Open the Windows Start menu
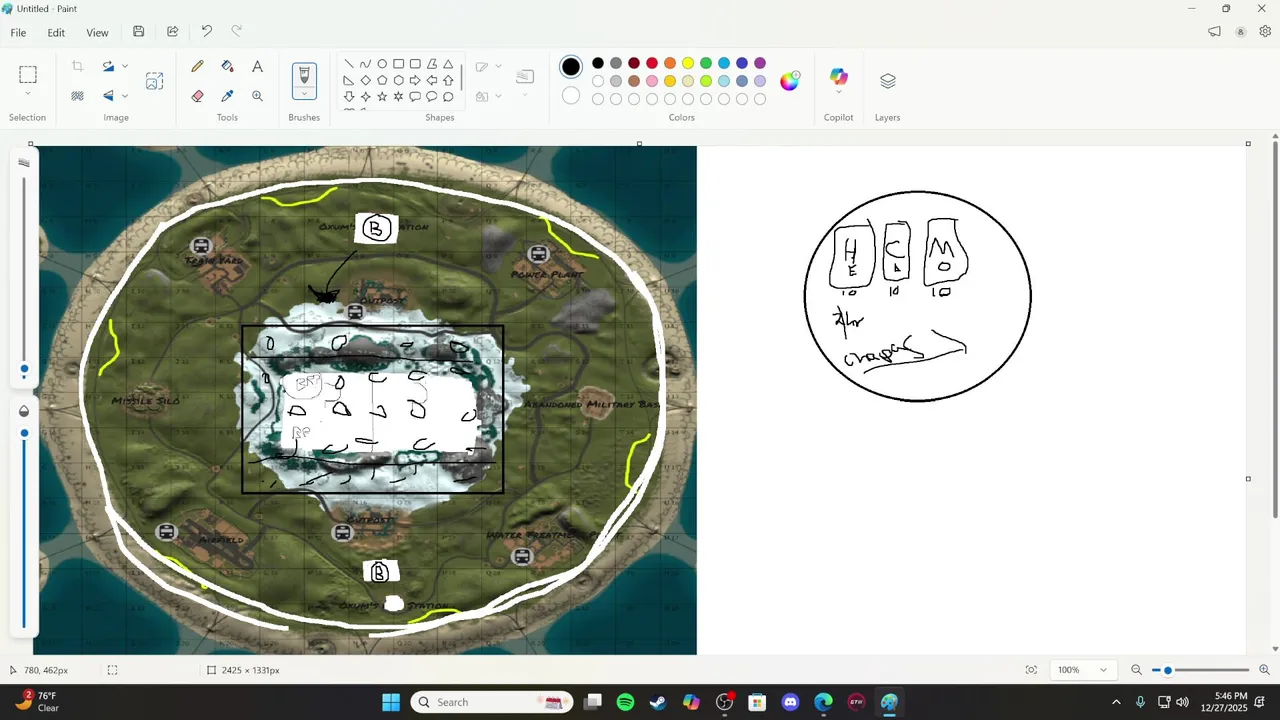1280x720 pixels. coord(391,702)
